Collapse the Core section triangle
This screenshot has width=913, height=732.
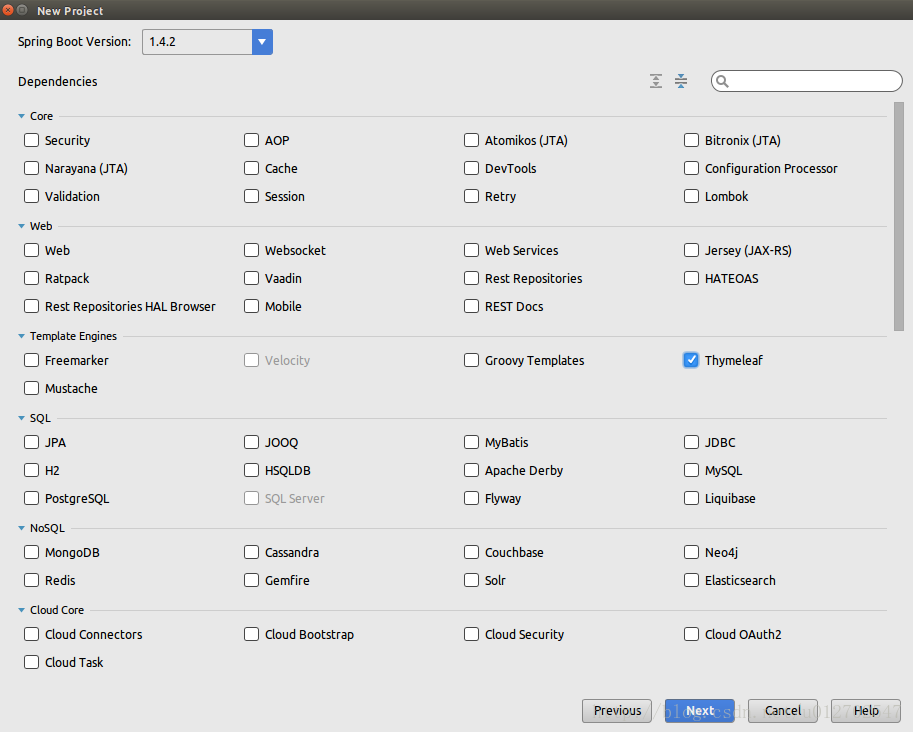pyautogui.click(x=21, y=116)
